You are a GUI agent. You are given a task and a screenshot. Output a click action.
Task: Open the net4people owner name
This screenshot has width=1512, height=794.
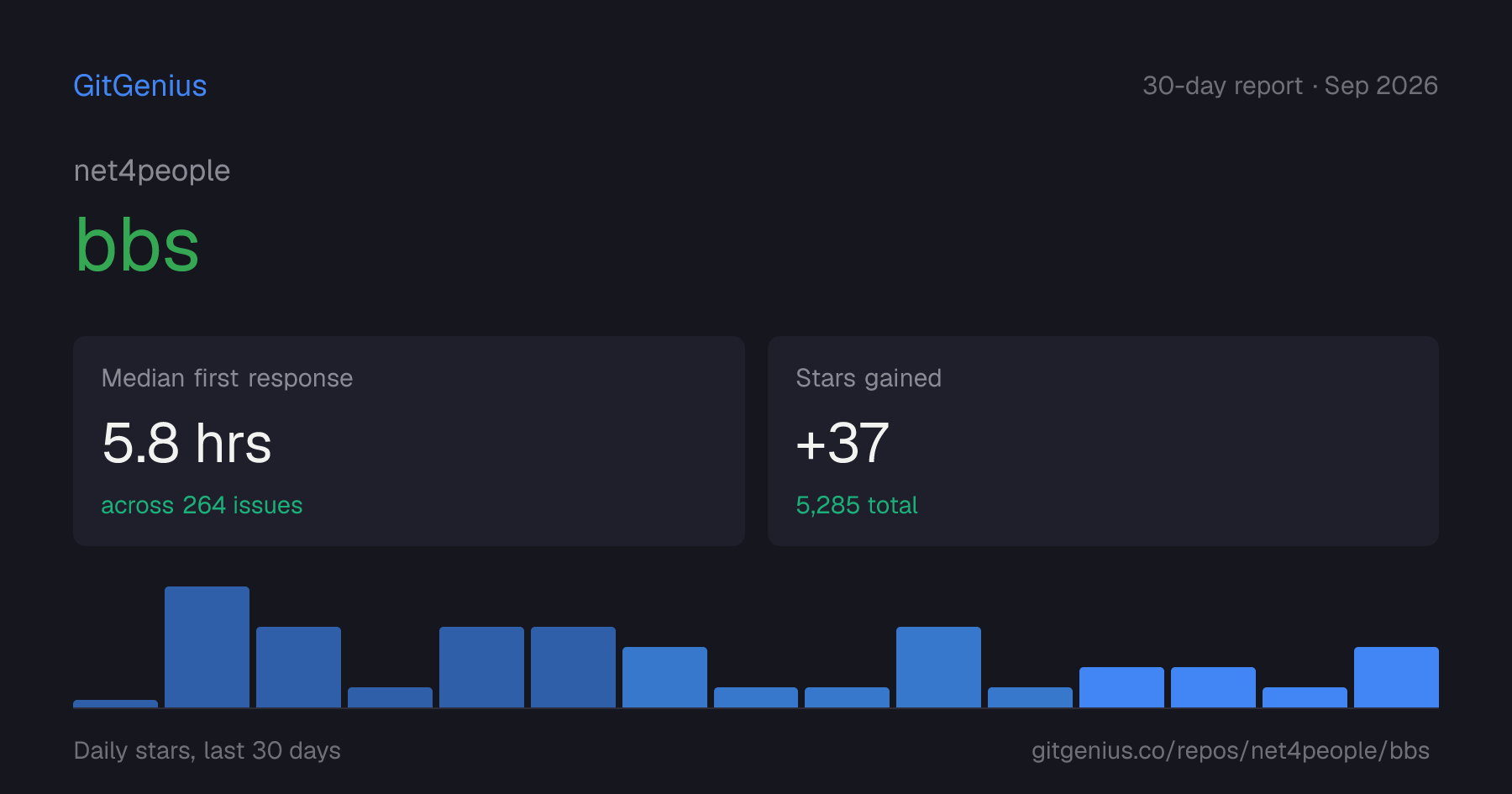pos(152,171)
